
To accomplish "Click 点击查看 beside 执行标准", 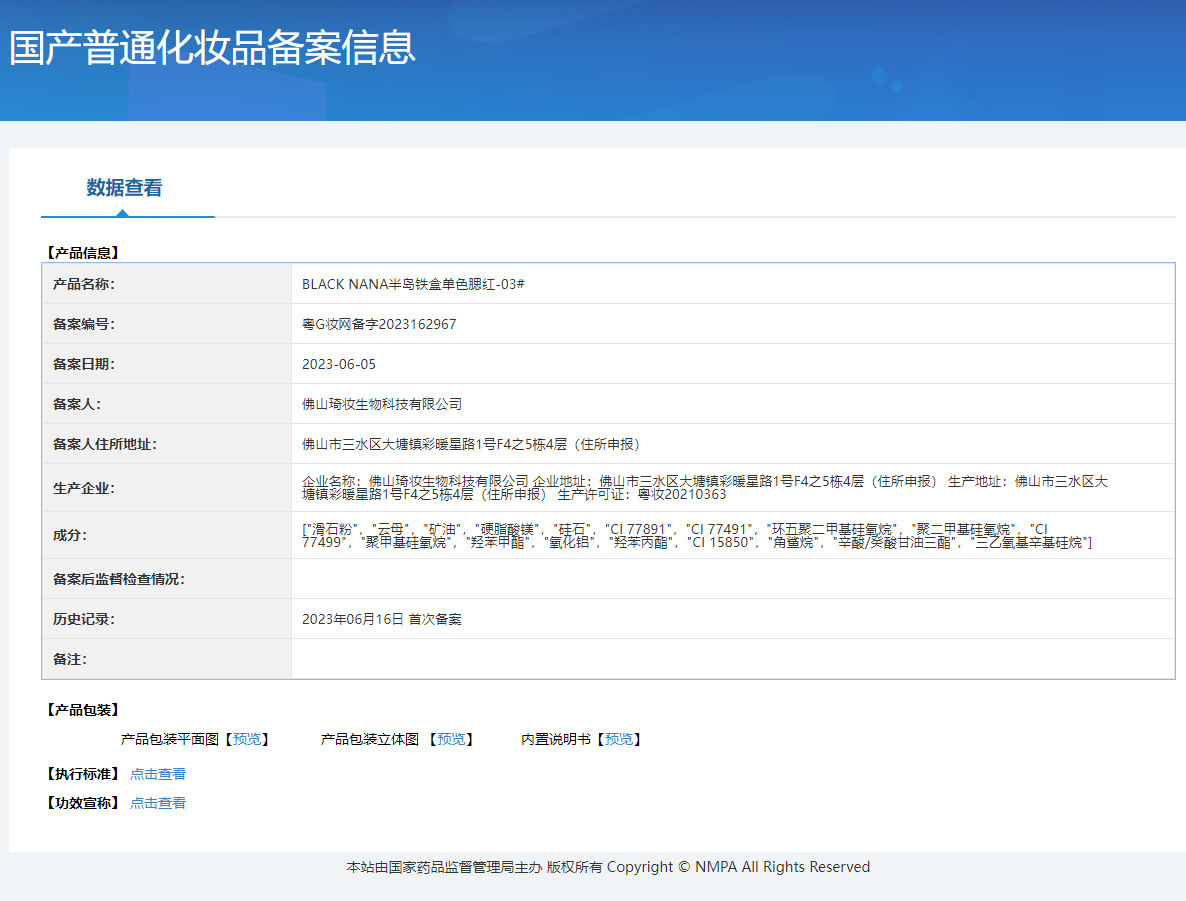I will (158, 774).
